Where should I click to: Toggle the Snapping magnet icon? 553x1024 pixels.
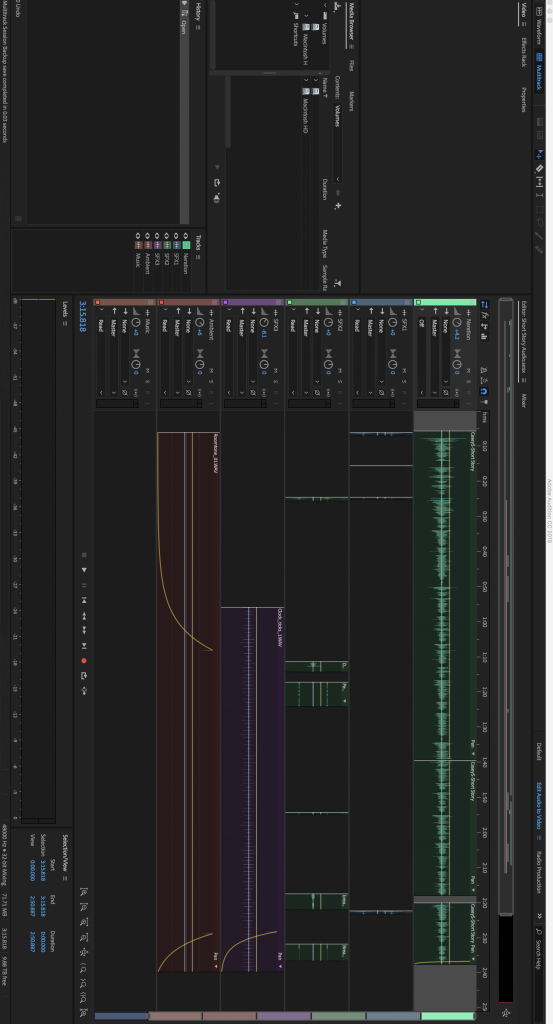pos(484,391)
